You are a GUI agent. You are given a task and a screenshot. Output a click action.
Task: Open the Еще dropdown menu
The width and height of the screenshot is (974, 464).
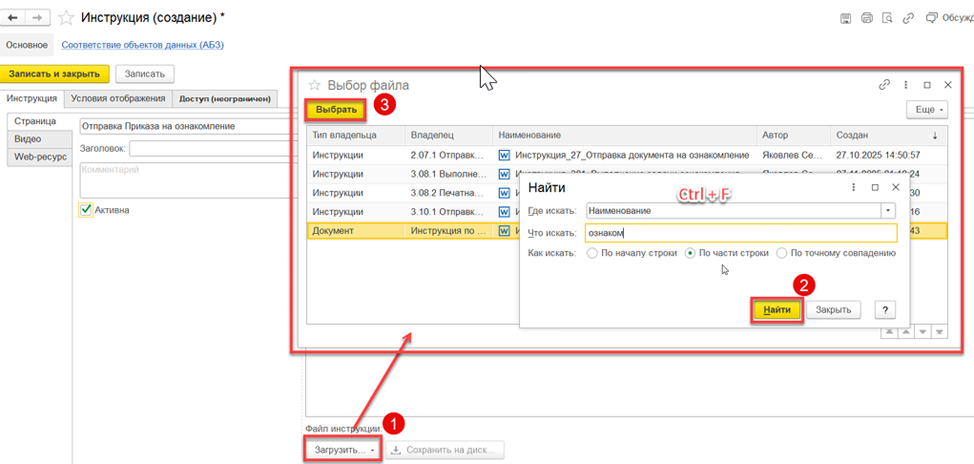click(x=927, y=109)
